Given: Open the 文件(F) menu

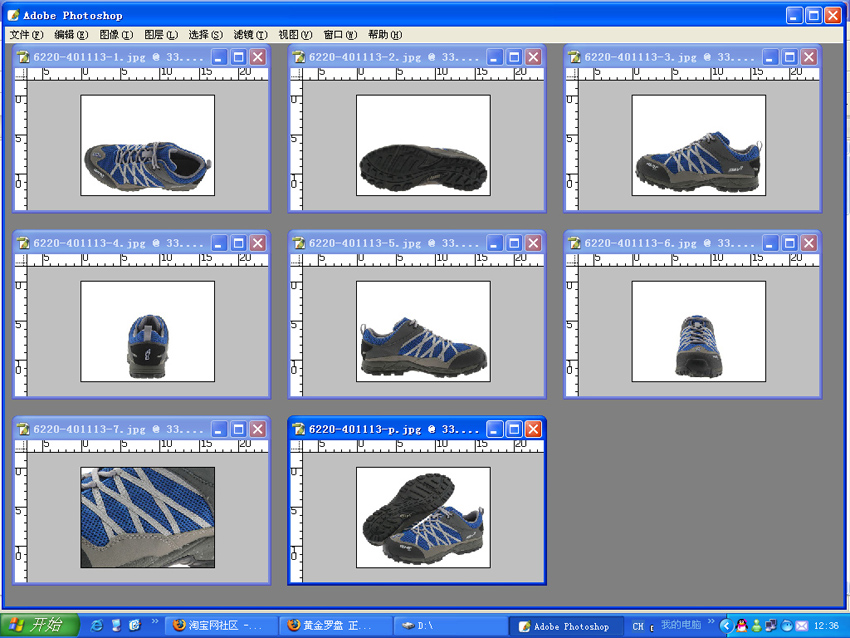Looking at the screenshot, I should pyautogui.click(x=26, y=35).
